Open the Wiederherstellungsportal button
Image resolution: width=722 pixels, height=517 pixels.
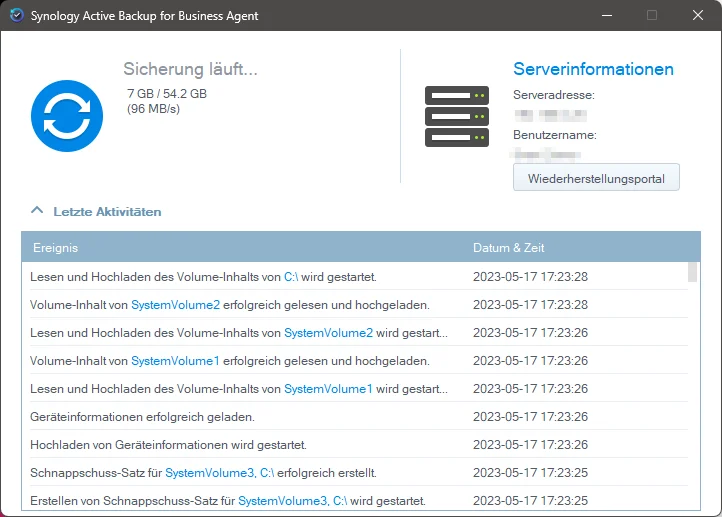[x=596, y=177]
